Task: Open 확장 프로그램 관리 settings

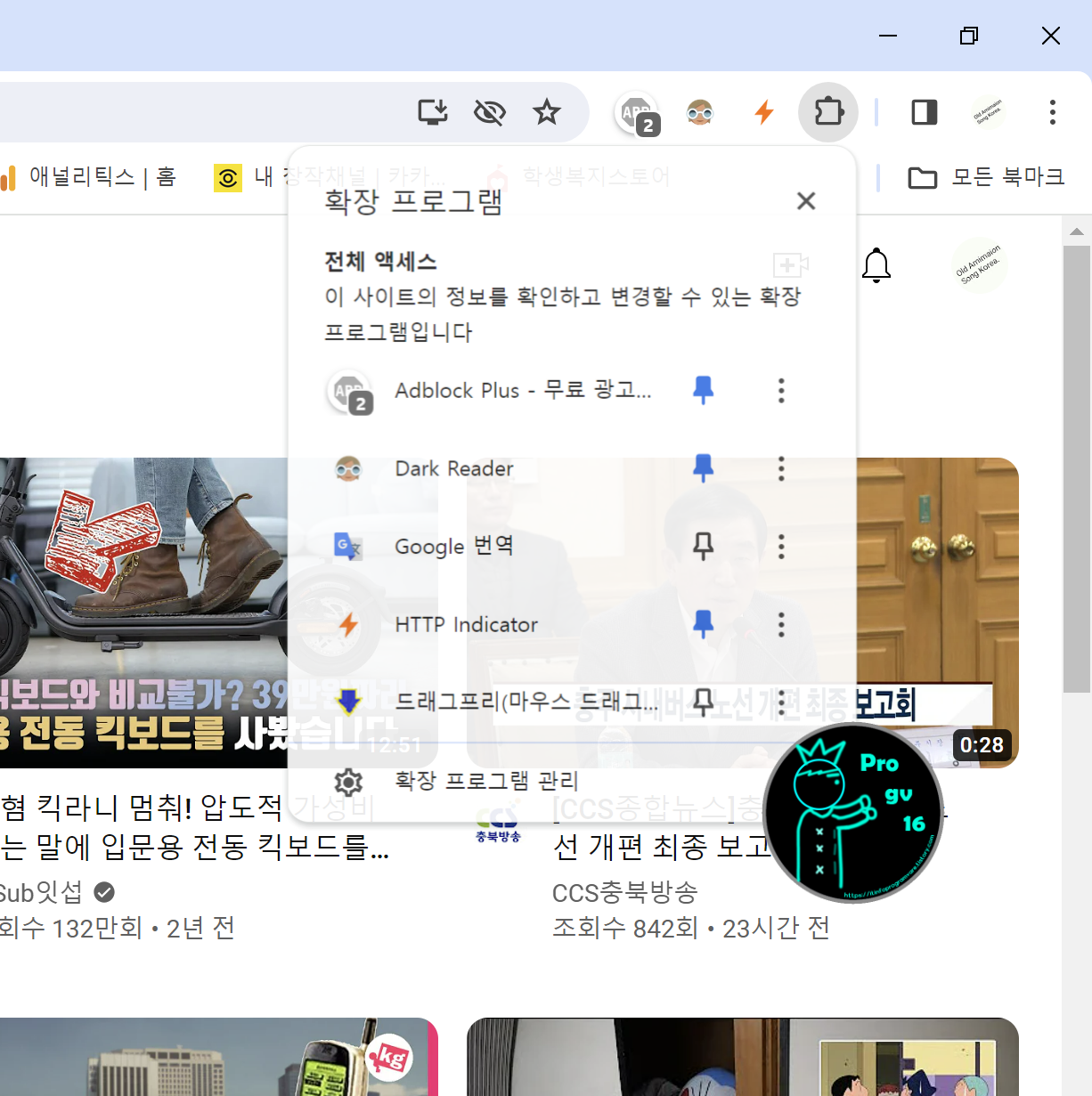Action: click(486, 782)
